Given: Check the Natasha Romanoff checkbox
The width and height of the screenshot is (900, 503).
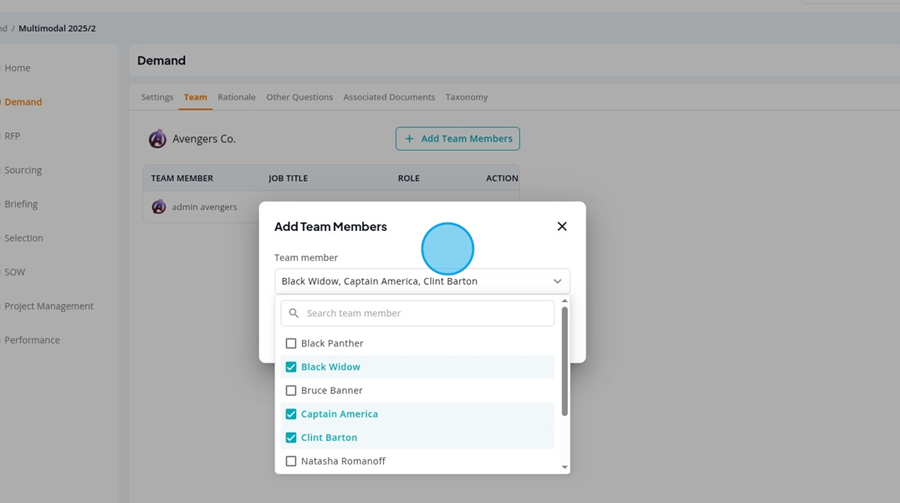Looking at the screenshot, I should (x=291, y=461).
